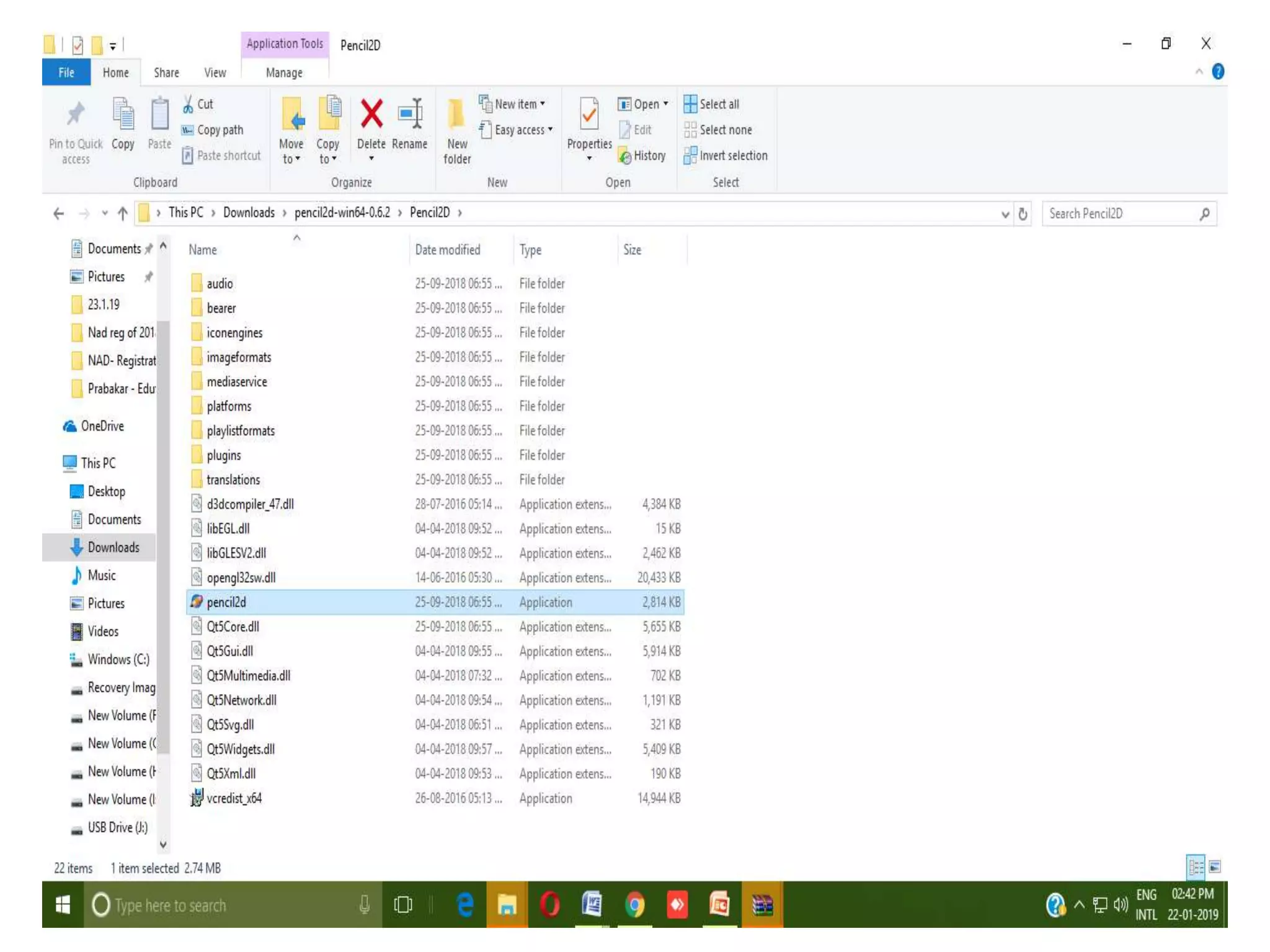Viewport: 1270px width, 952px height.
Task: Click the red Delete icon in ribbon
Action: click(371, 114)
